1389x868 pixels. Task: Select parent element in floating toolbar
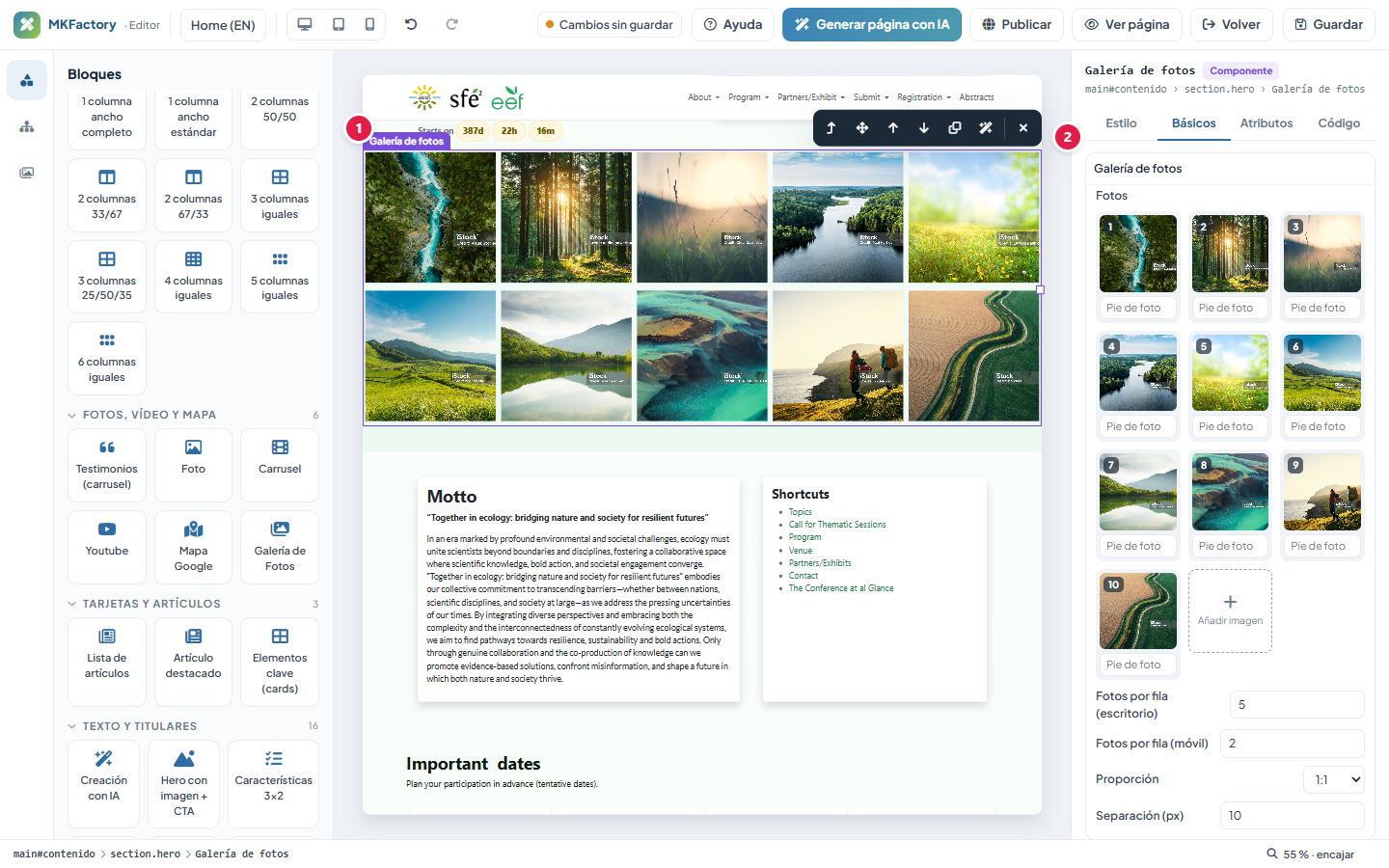831,127
